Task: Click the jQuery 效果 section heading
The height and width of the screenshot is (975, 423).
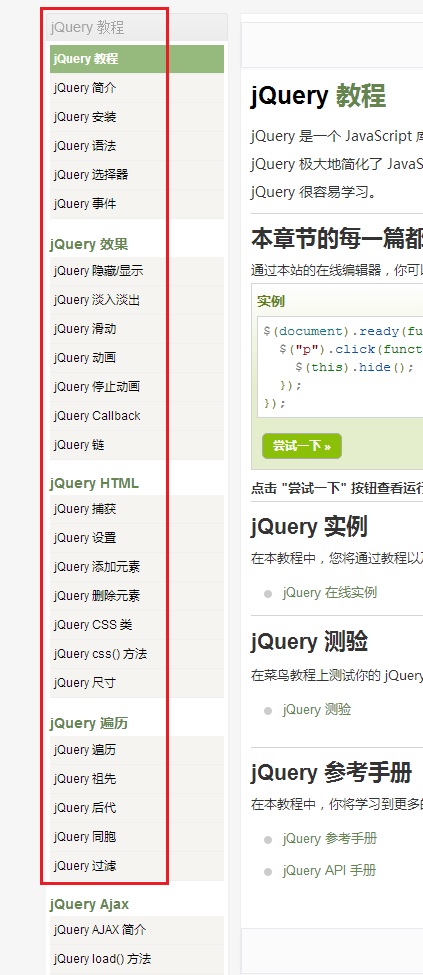Action: click(x=89, y=244)
